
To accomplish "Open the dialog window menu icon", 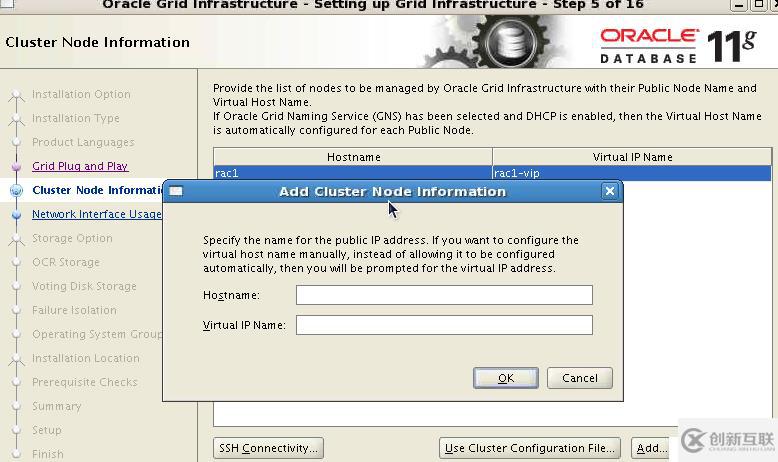I will pyautogui.click(x=176, y=191).
